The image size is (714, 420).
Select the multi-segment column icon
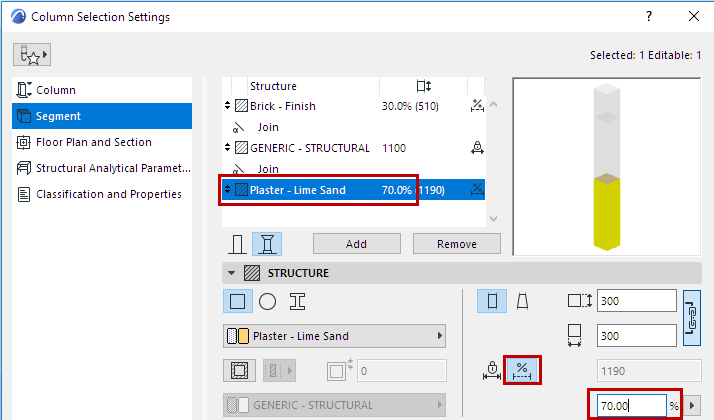click(x=267, y=243)
